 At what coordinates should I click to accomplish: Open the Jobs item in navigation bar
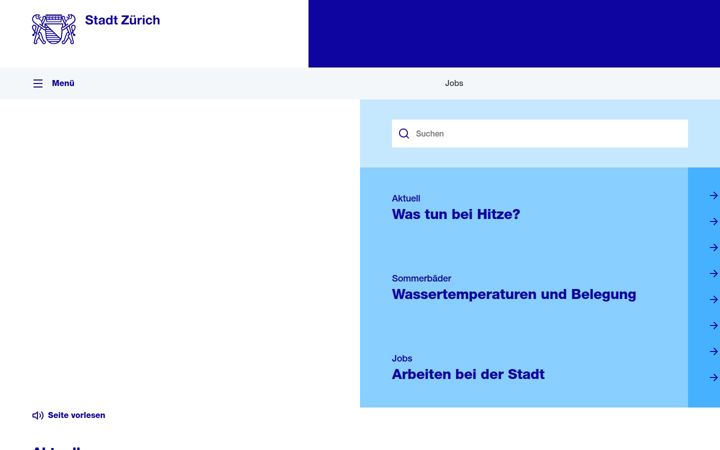[x=454, y=83]
